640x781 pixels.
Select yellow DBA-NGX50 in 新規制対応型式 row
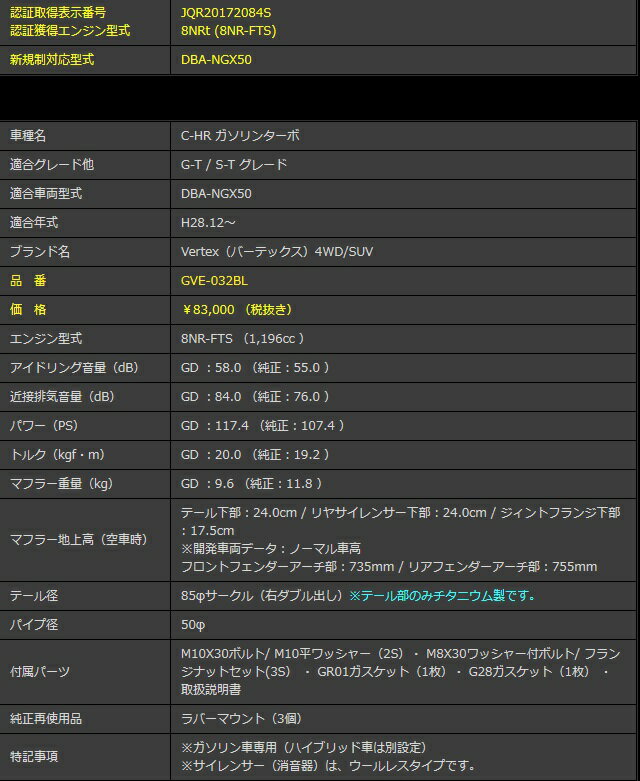pyautogui.click(x=216, y=60)
